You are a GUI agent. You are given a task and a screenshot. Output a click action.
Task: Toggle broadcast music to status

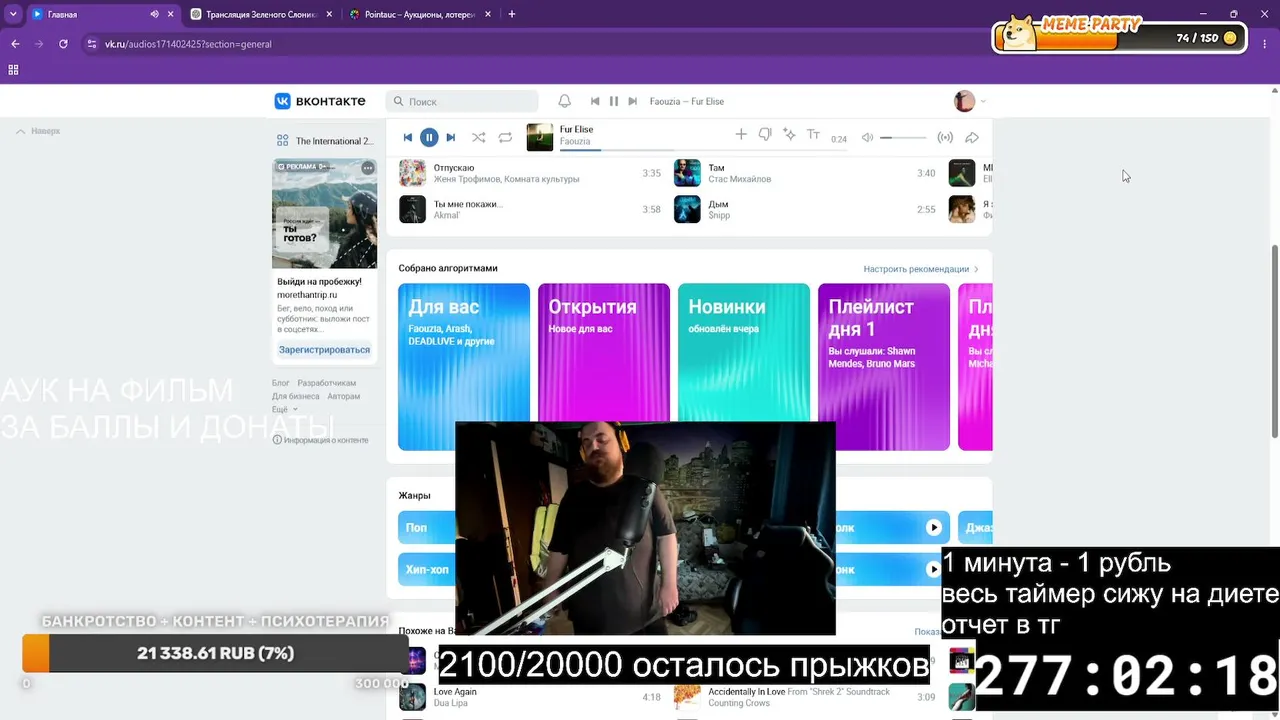point(945,138)
